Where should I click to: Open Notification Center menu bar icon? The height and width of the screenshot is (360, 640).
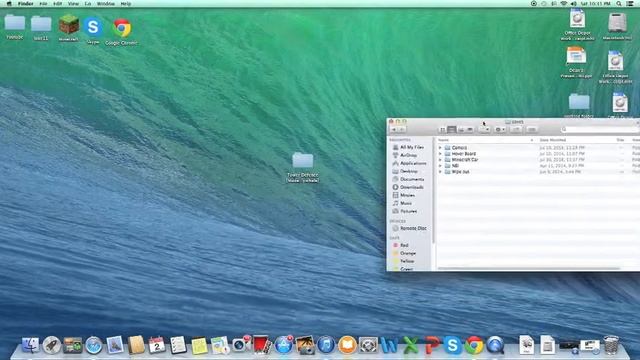[630, 4]
